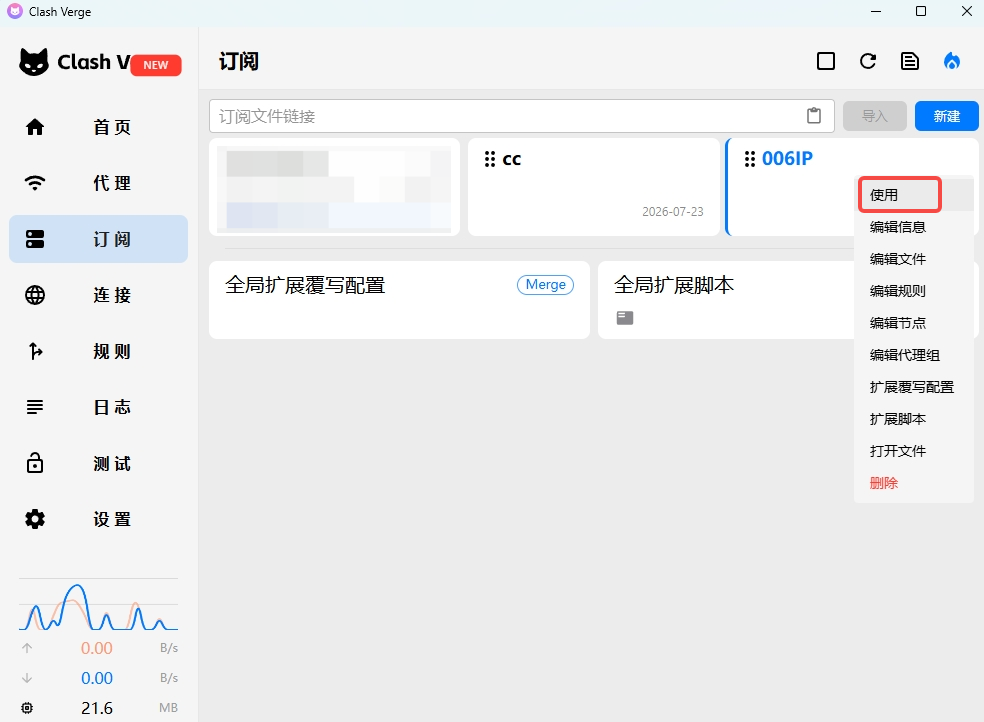Choose 扩展覆写配置 from the context menu
The image size is (984, 722).
[914, 387]
